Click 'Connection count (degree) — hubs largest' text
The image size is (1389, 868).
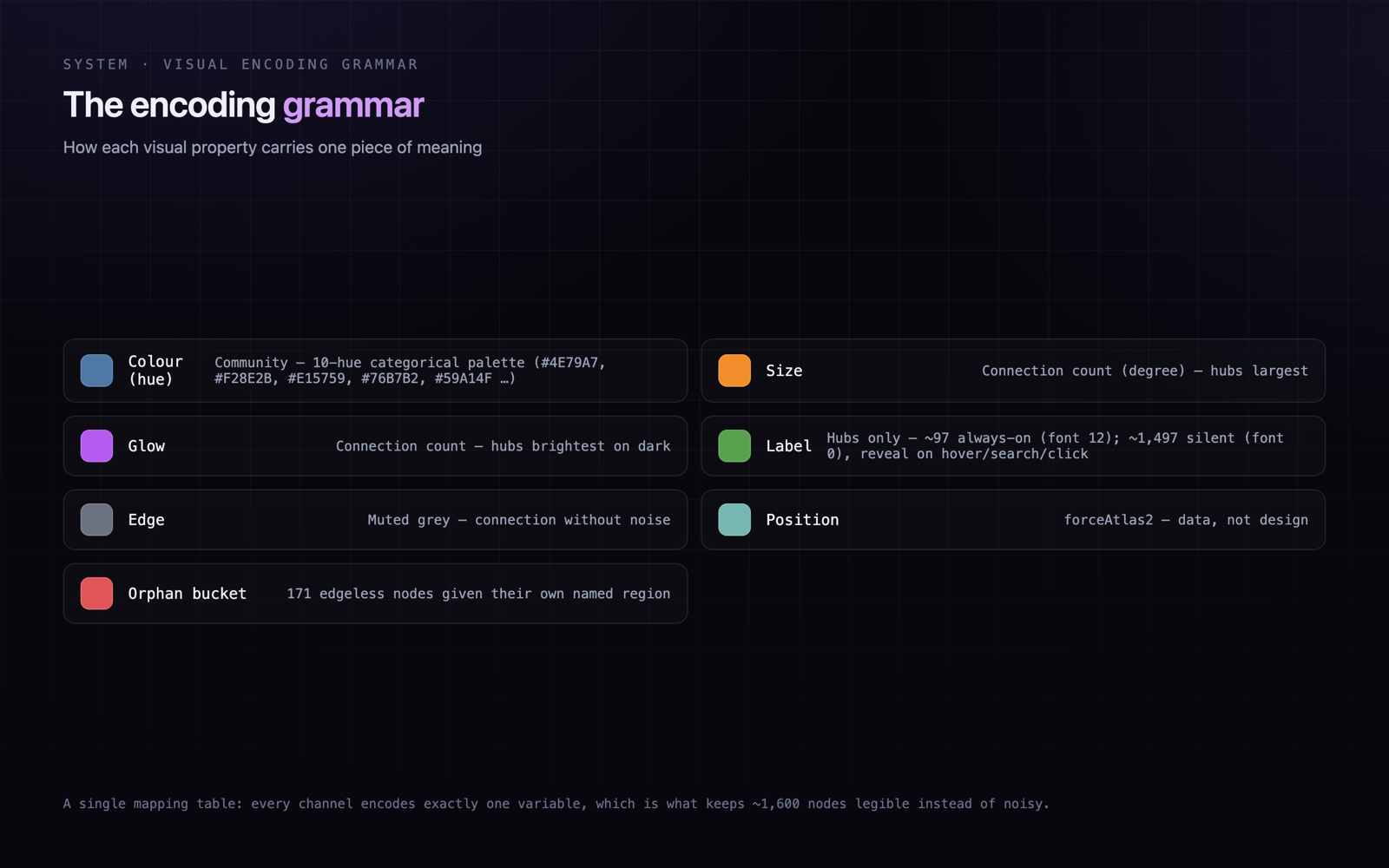point(1145,371)
